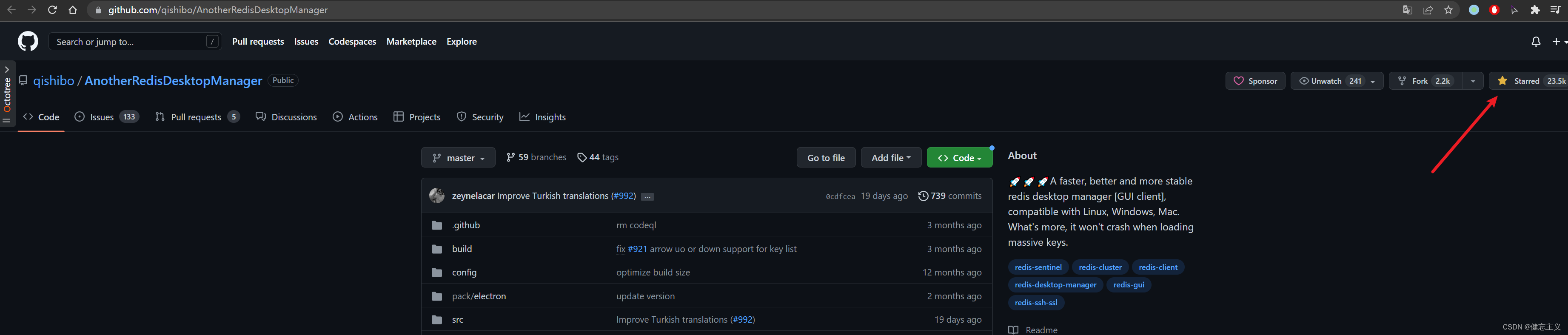Viewport: 1568px width, 335px height.
Task: Open the Security tab
Action: 480,117
